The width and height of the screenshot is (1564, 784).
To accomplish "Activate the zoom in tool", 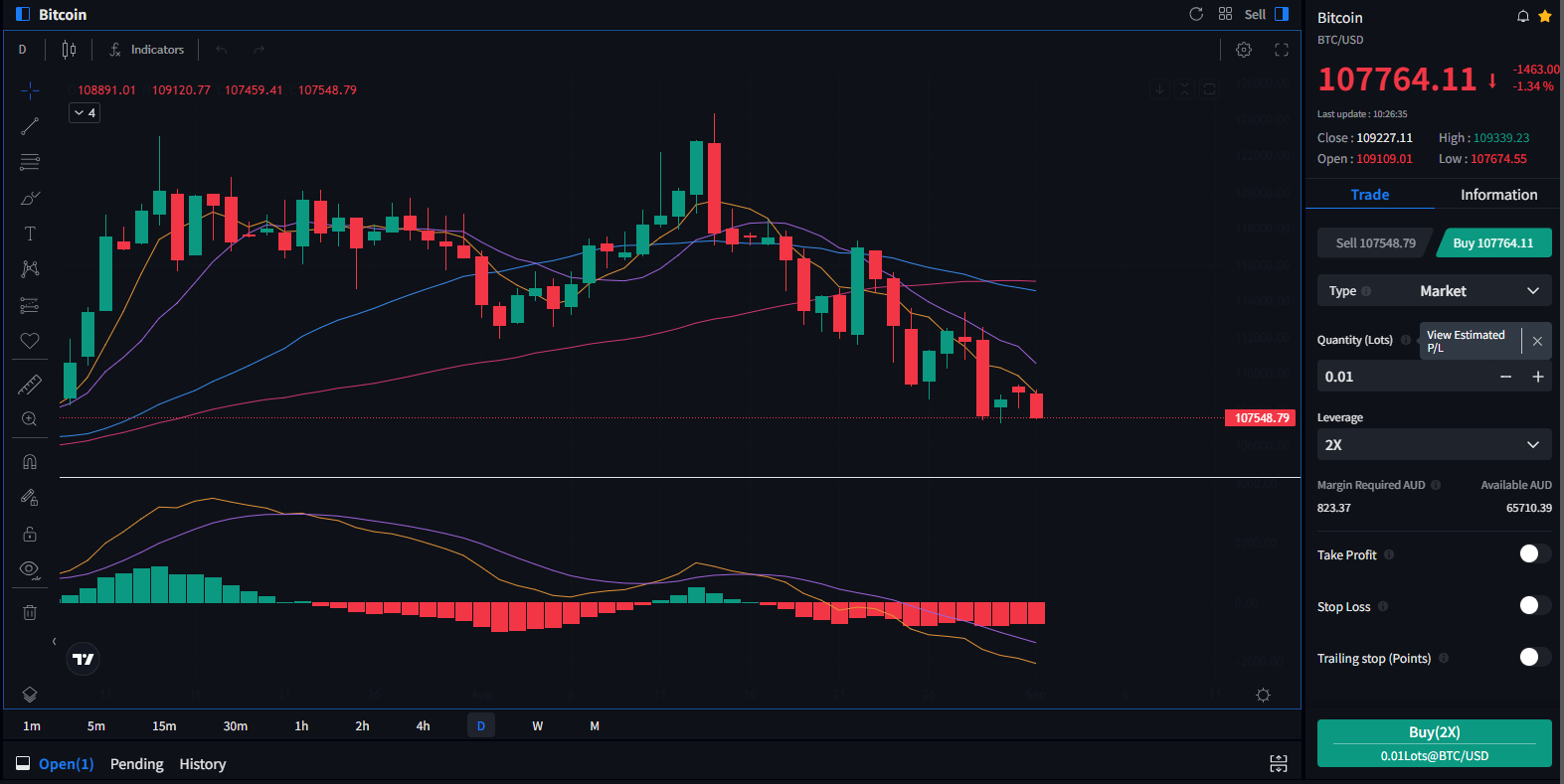I will pyautogui.click(x=30, y=419).
